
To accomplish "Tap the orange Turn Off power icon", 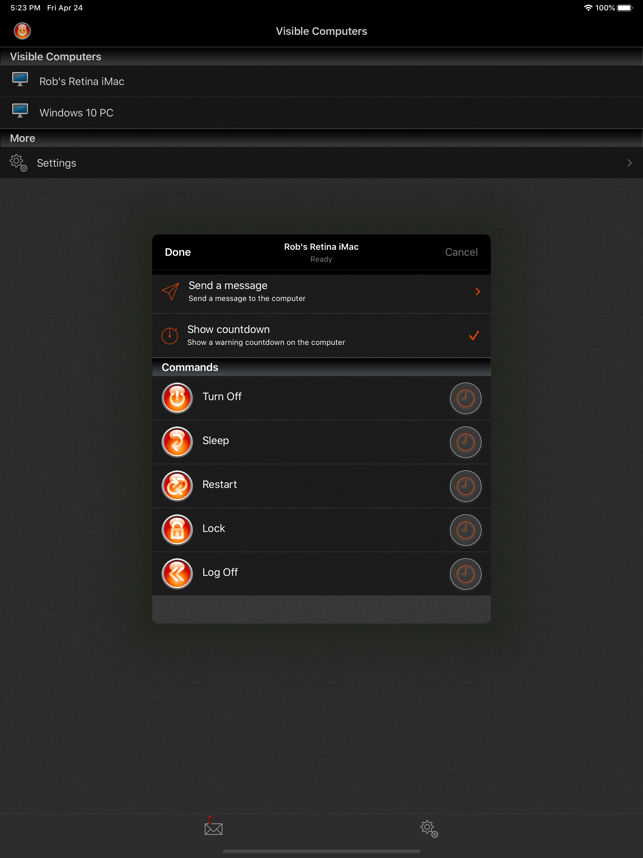I will [x=177, y=398].
